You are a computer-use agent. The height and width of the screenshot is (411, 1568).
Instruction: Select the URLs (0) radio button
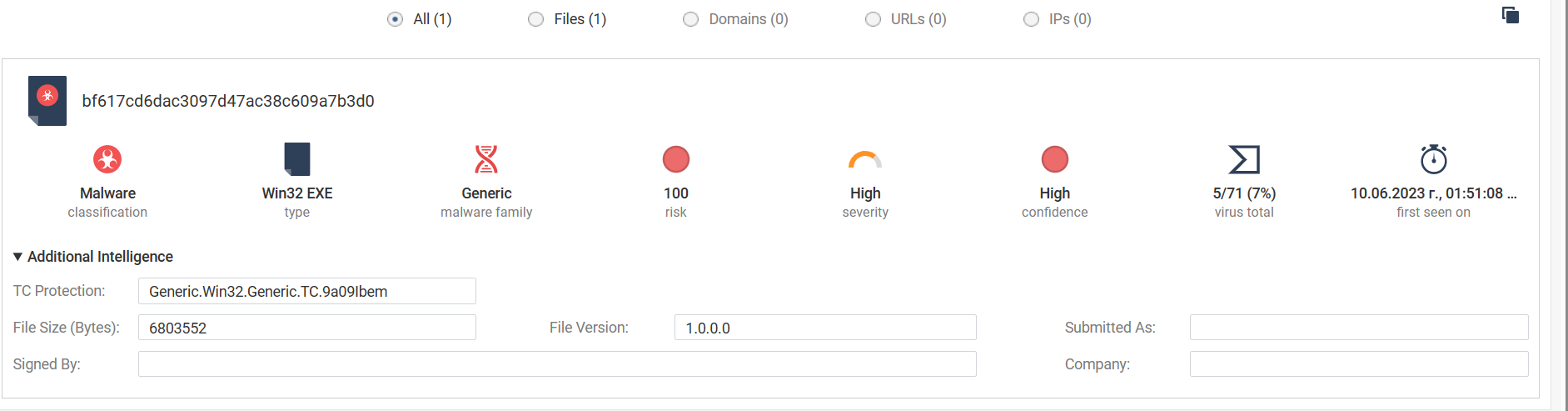tap(873, 19)
